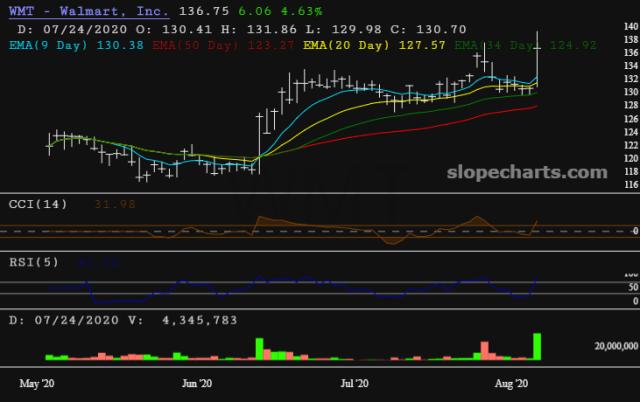Select the open price O: 130.41
This screenshot has height=402, width=640.
(174, 29)
